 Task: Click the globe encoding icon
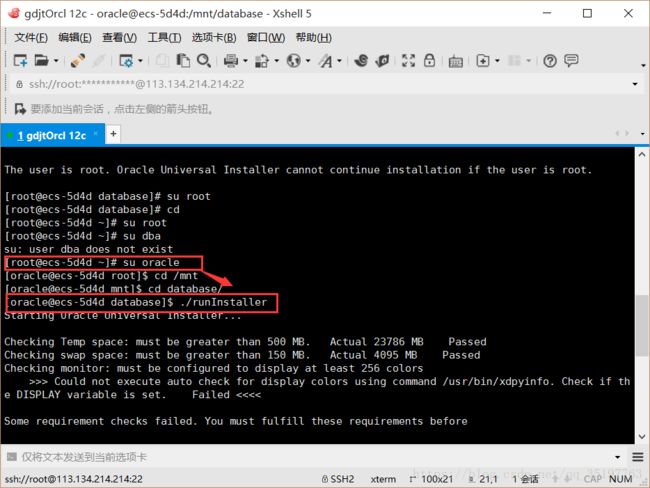293,61
